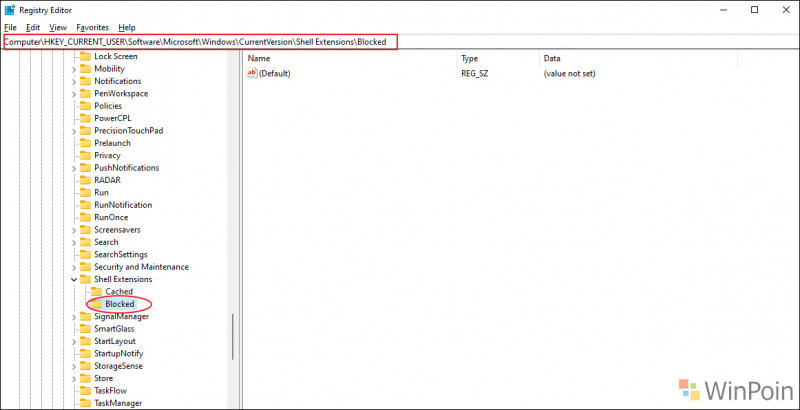Open the File menu
The height and width of the screenshot is (410, 800).
click(x=11, y=27)
